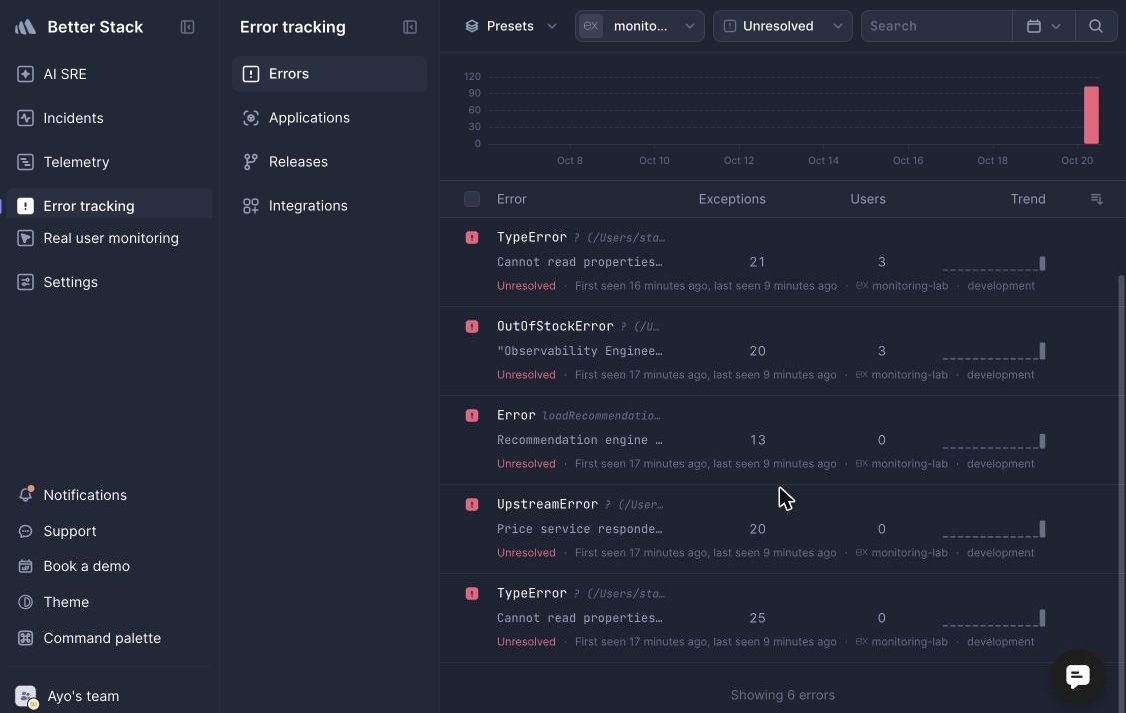Click the Settings sliders icon
The image size is (1126, 713).
pyautogui.click(x=25, y=282)
